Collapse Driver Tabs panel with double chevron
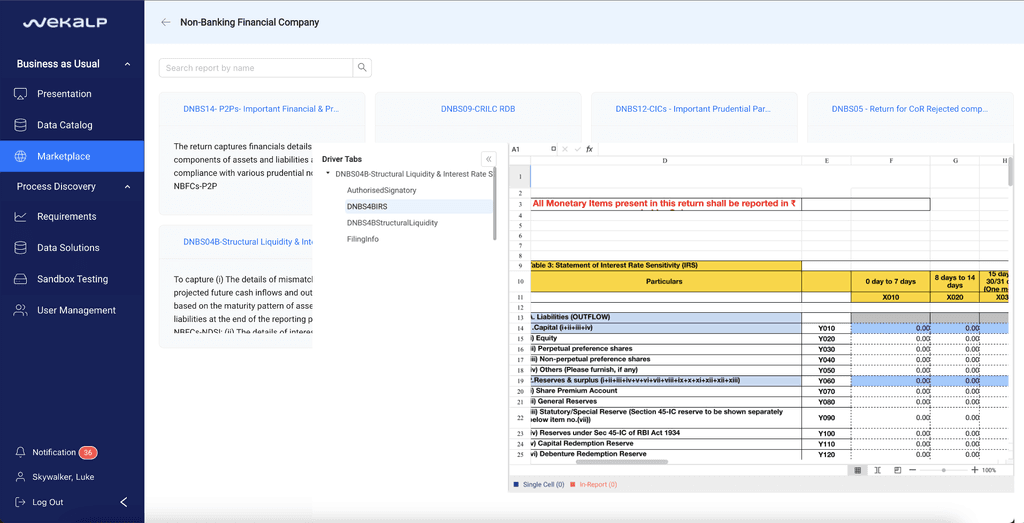 [x=488, y=159]
